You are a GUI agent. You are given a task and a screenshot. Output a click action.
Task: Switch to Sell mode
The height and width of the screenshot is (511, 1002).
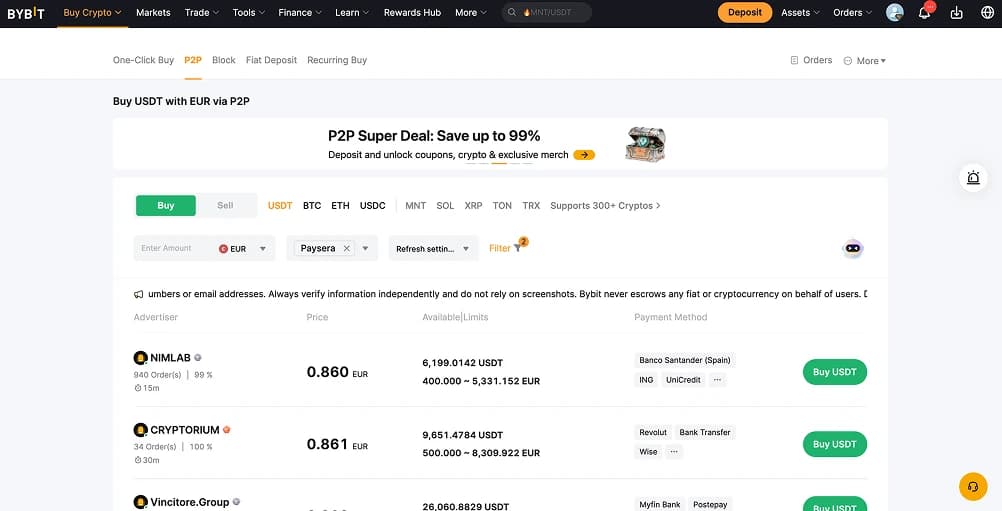tap(225, 206)
